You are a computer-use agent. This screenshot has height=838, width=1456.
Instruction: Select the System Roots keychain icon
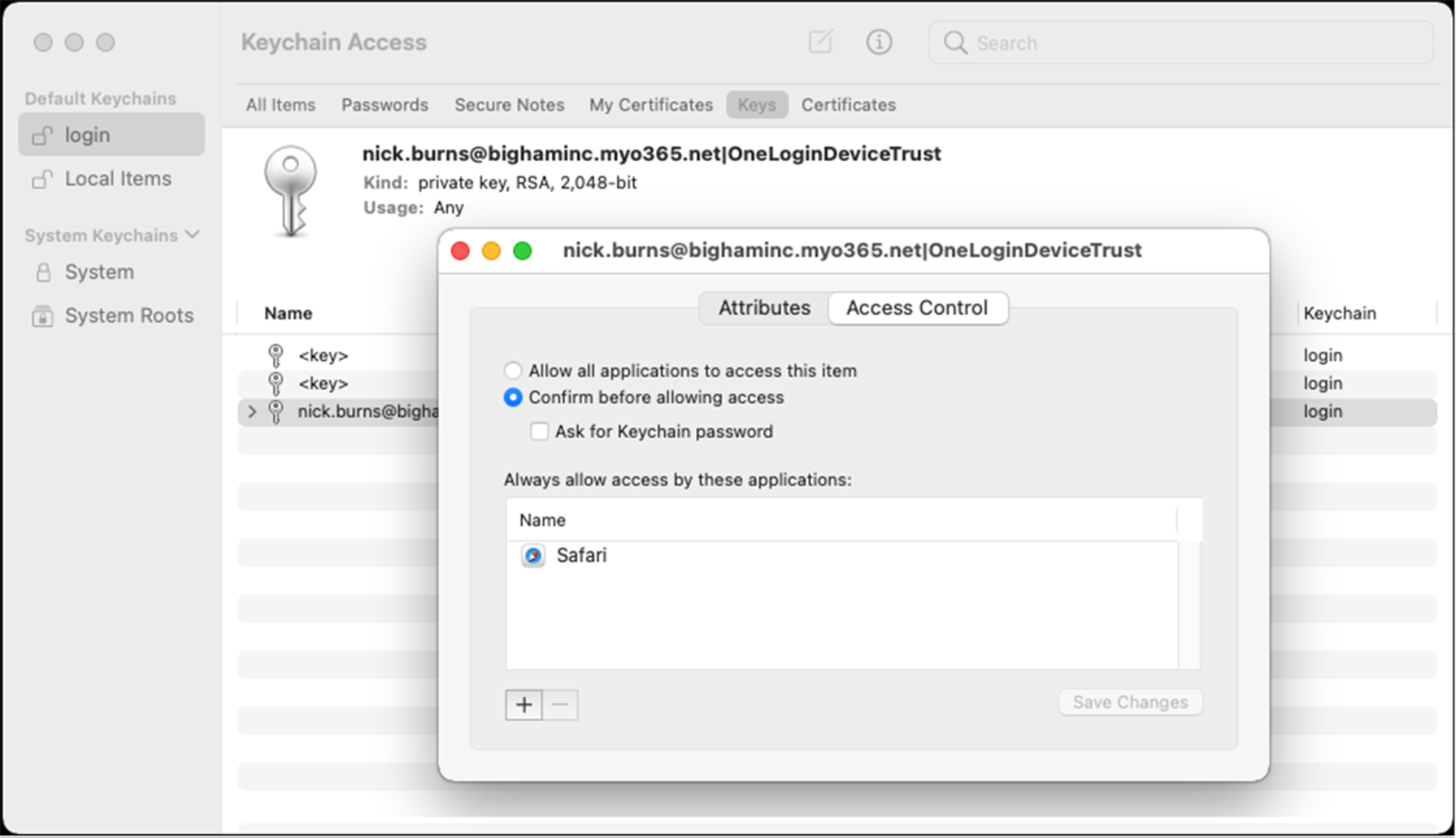41,315
